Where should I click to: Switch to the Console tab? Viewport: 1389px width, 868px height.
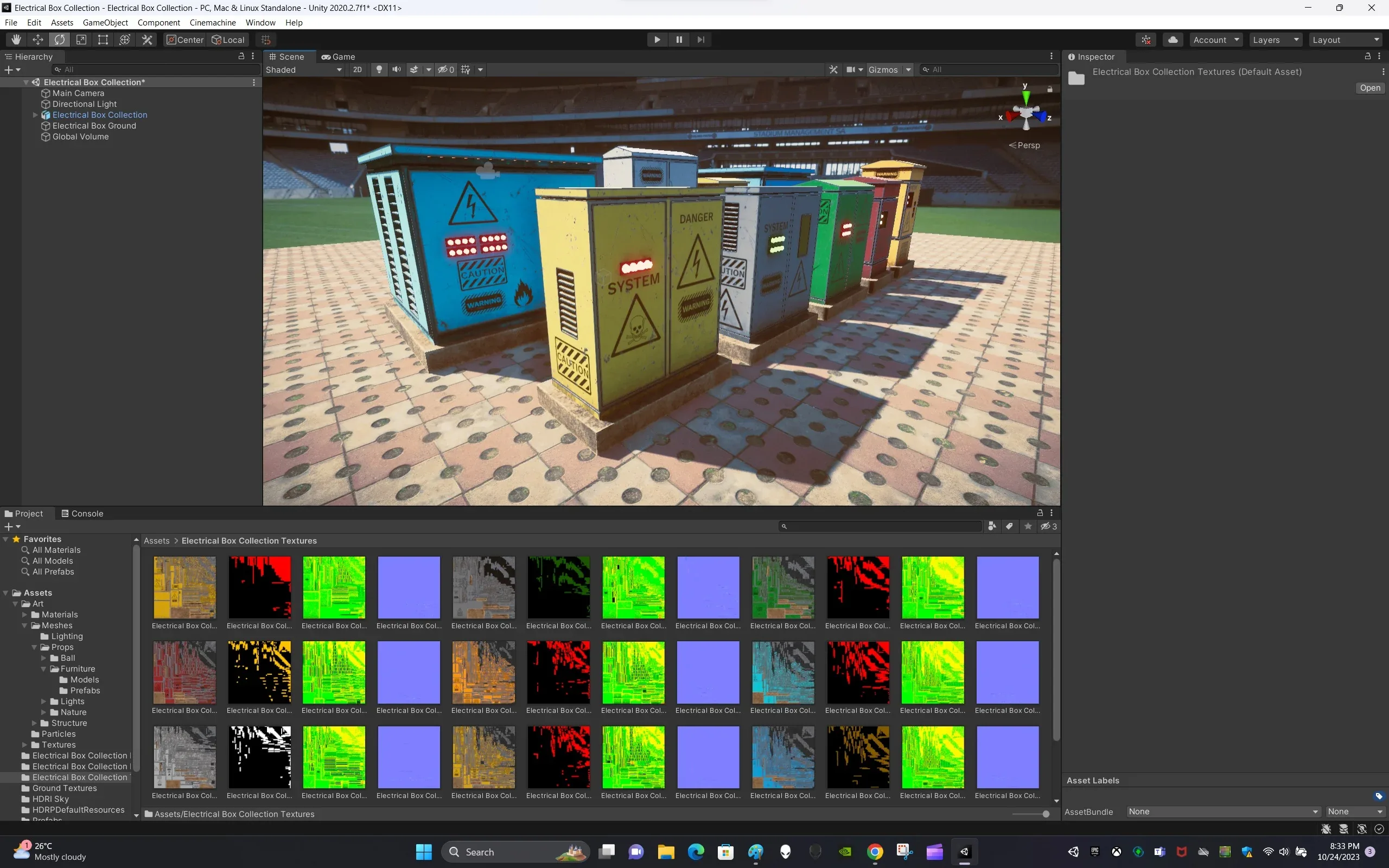[x=82, y=513]
